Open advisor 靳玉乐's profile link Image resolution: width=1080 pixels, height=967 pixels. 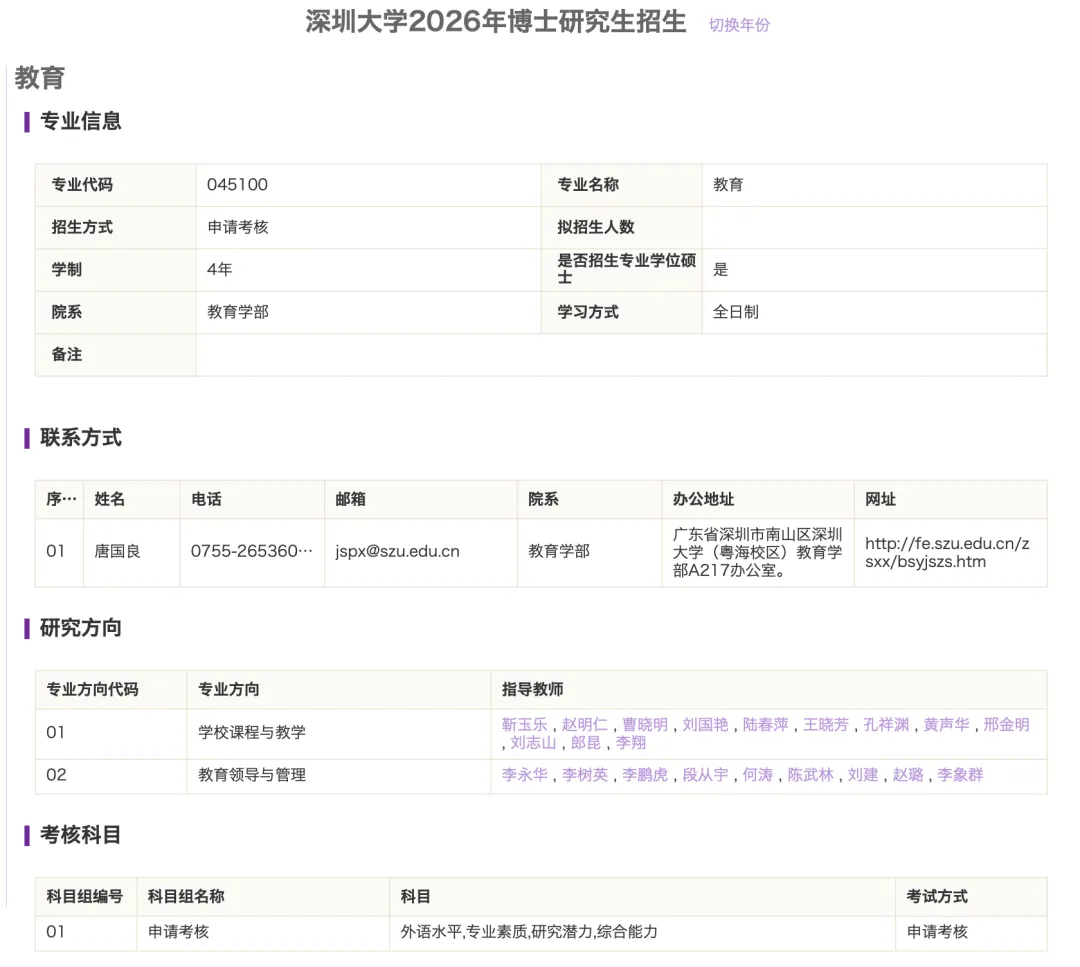(525, 725)
